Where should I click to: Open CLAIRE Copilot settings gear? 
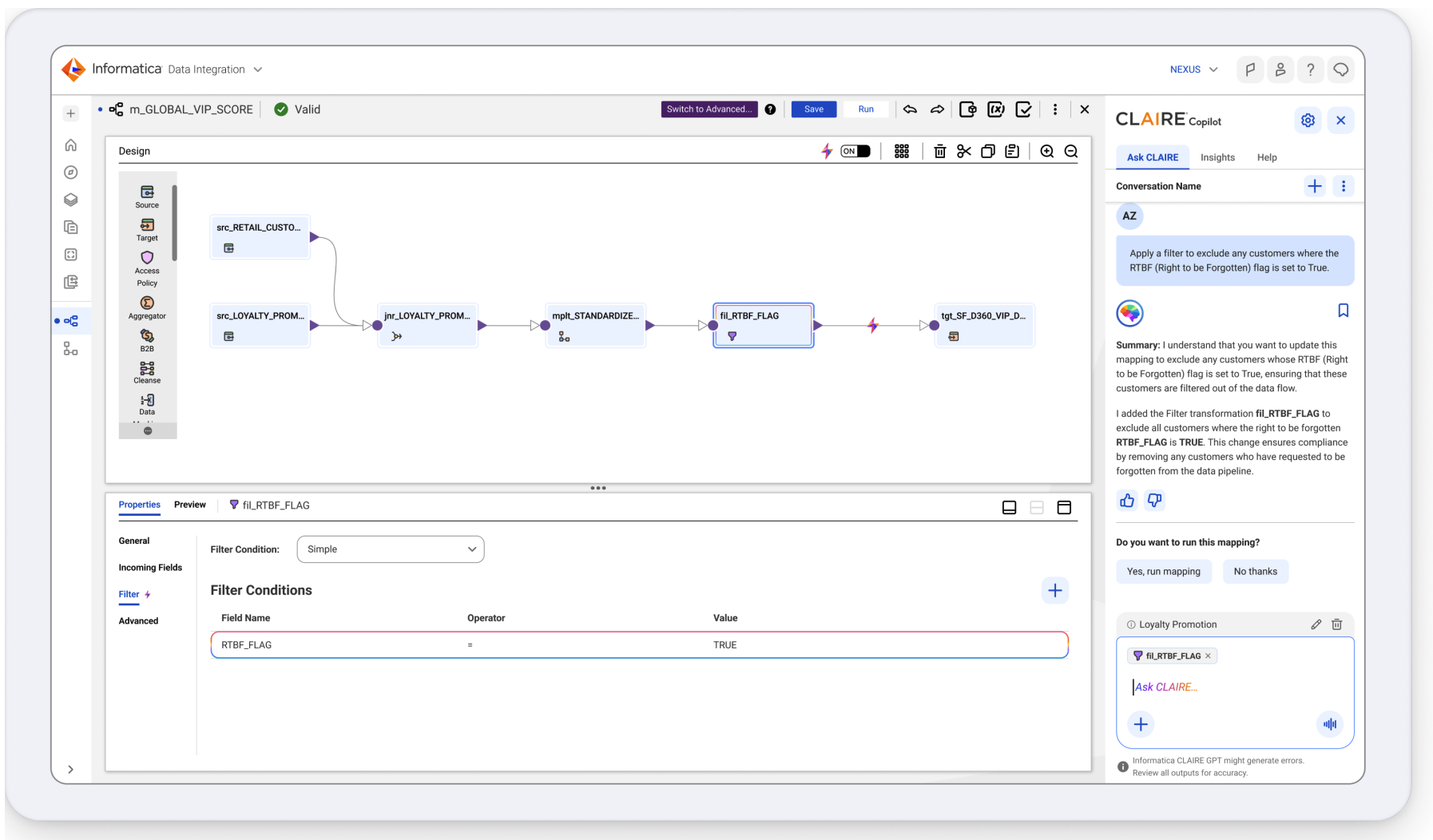click(x=1308, y=121)
